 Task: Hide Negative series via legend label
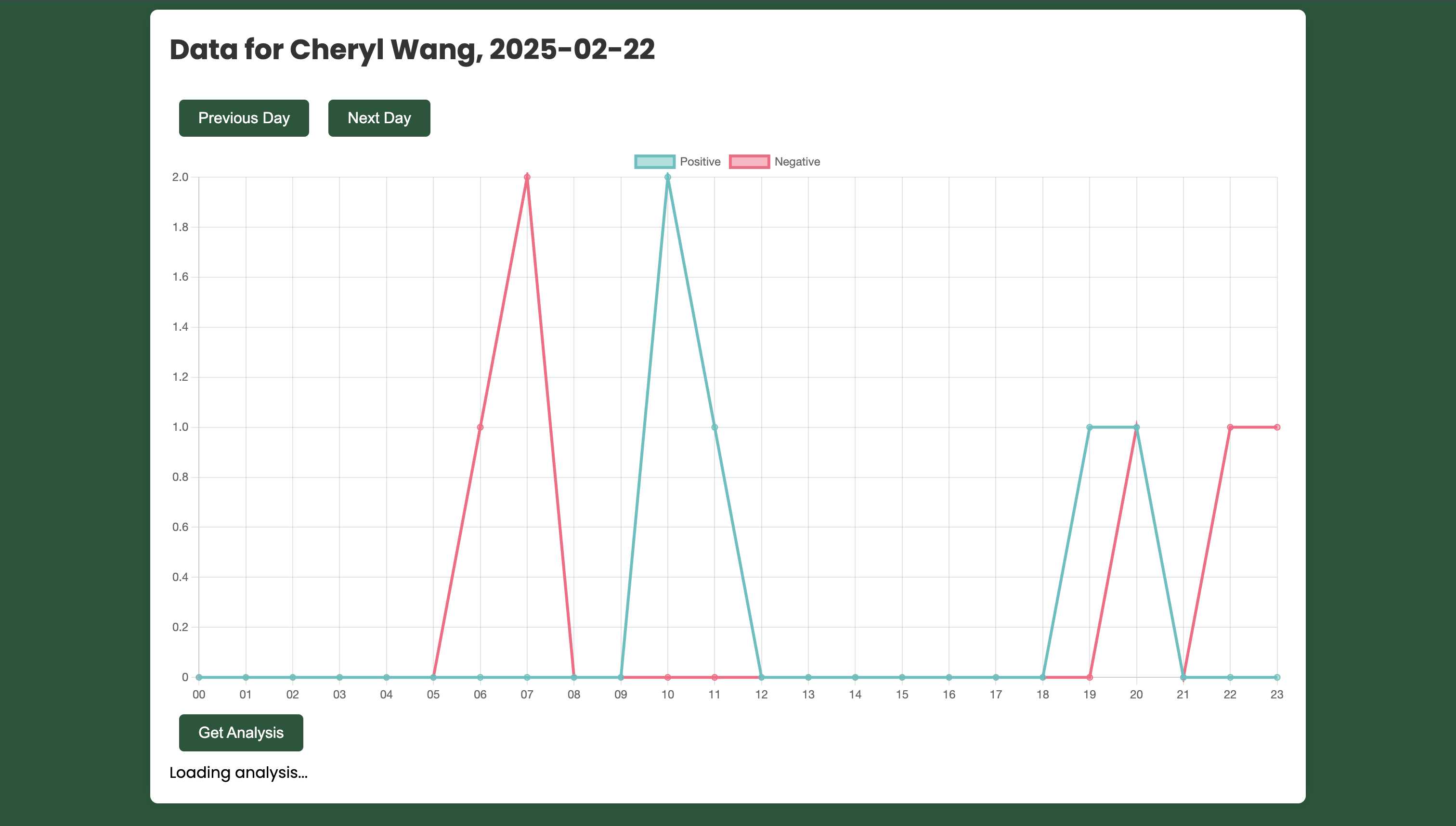click(x=797, y=162)
